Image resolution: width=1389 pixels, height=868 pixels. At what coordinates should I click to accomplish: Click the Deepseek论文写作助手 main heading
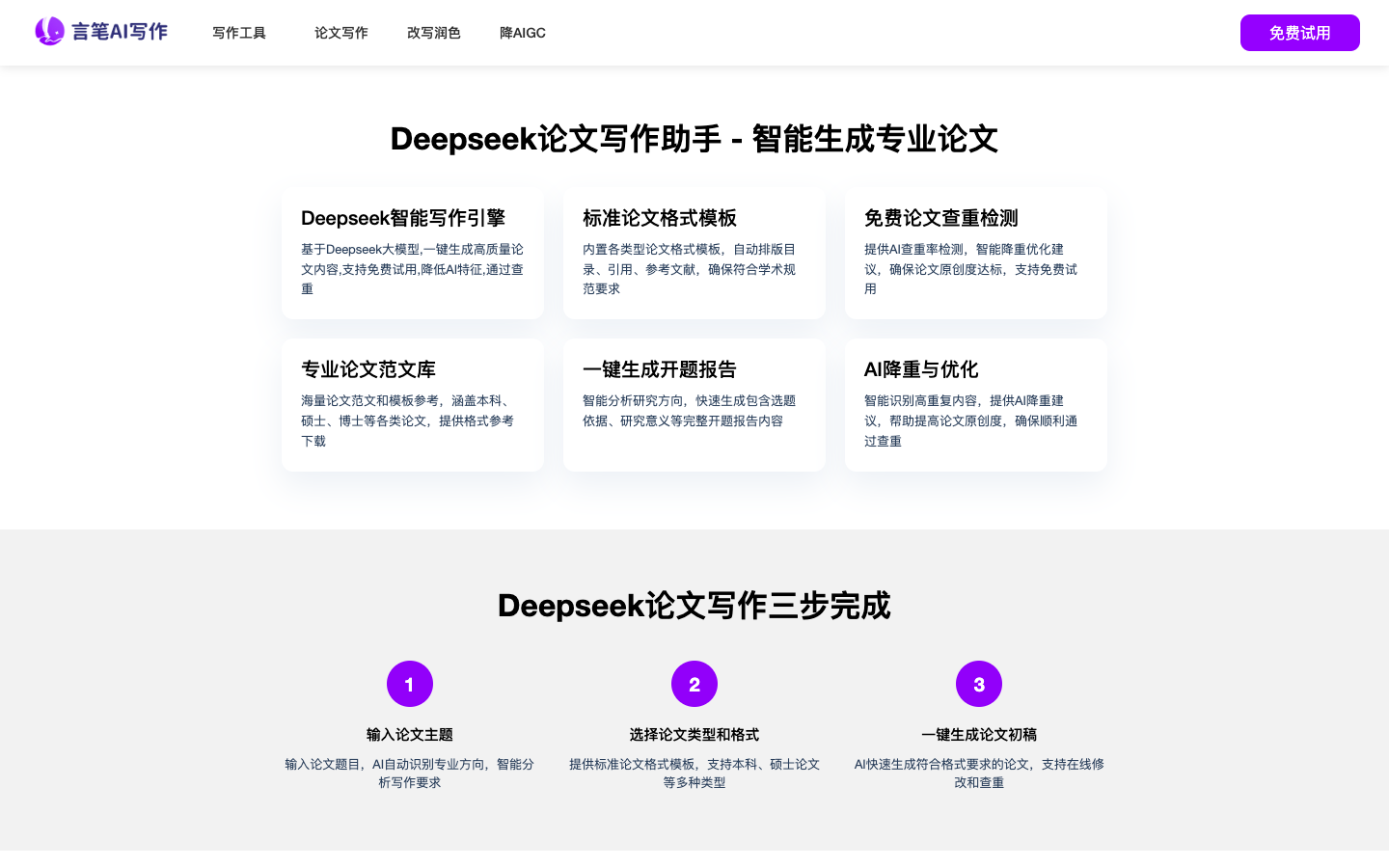694,139
